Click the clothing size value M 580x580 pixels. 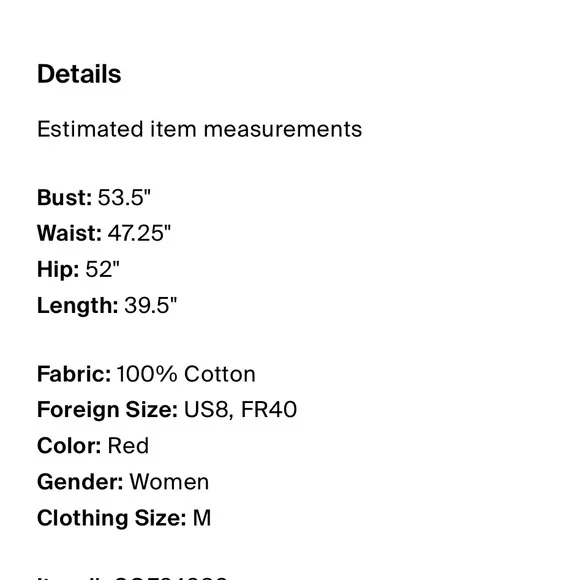[x=202, y=517]
